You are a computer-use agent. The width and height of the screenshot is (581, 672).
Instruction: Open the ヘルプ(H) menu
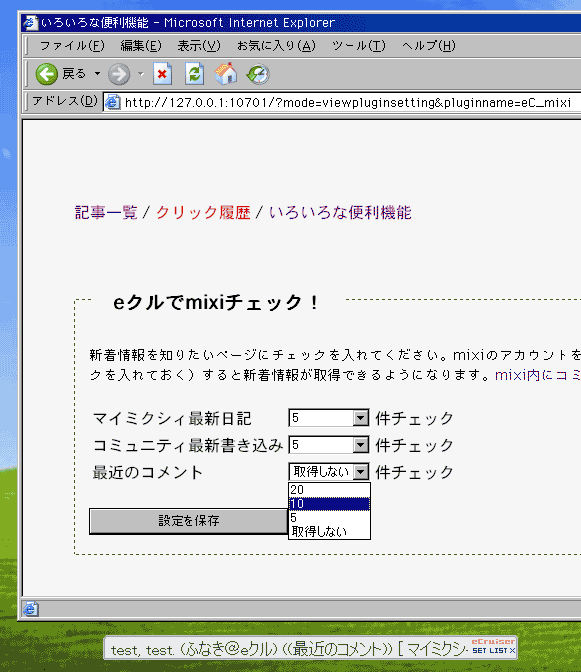pyautogui.click(x=428, y=45)
